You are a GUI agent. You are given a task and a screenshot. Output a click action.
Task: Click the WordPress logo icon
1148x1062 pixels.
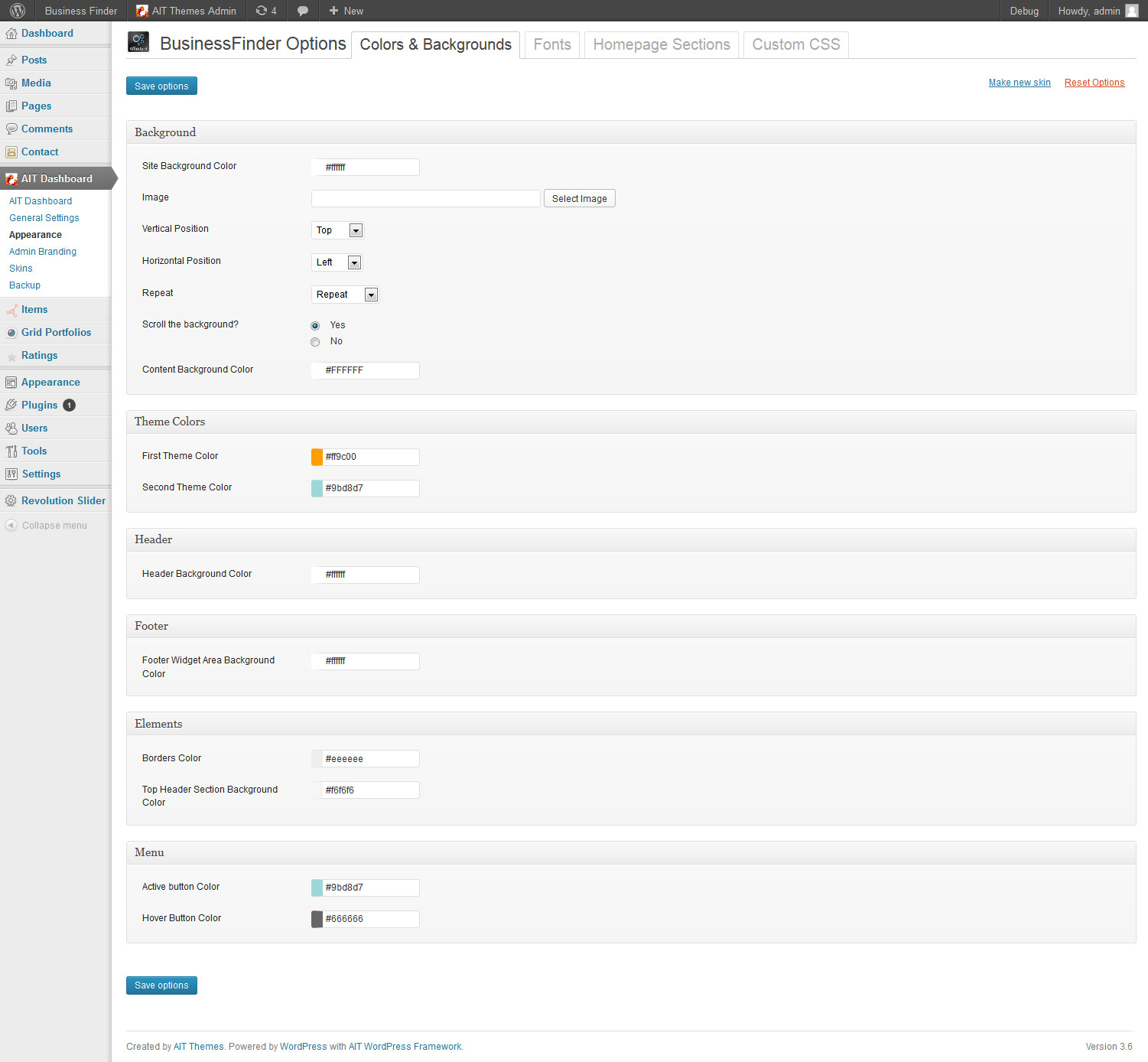pyautogui.click(x=18, y=11)
